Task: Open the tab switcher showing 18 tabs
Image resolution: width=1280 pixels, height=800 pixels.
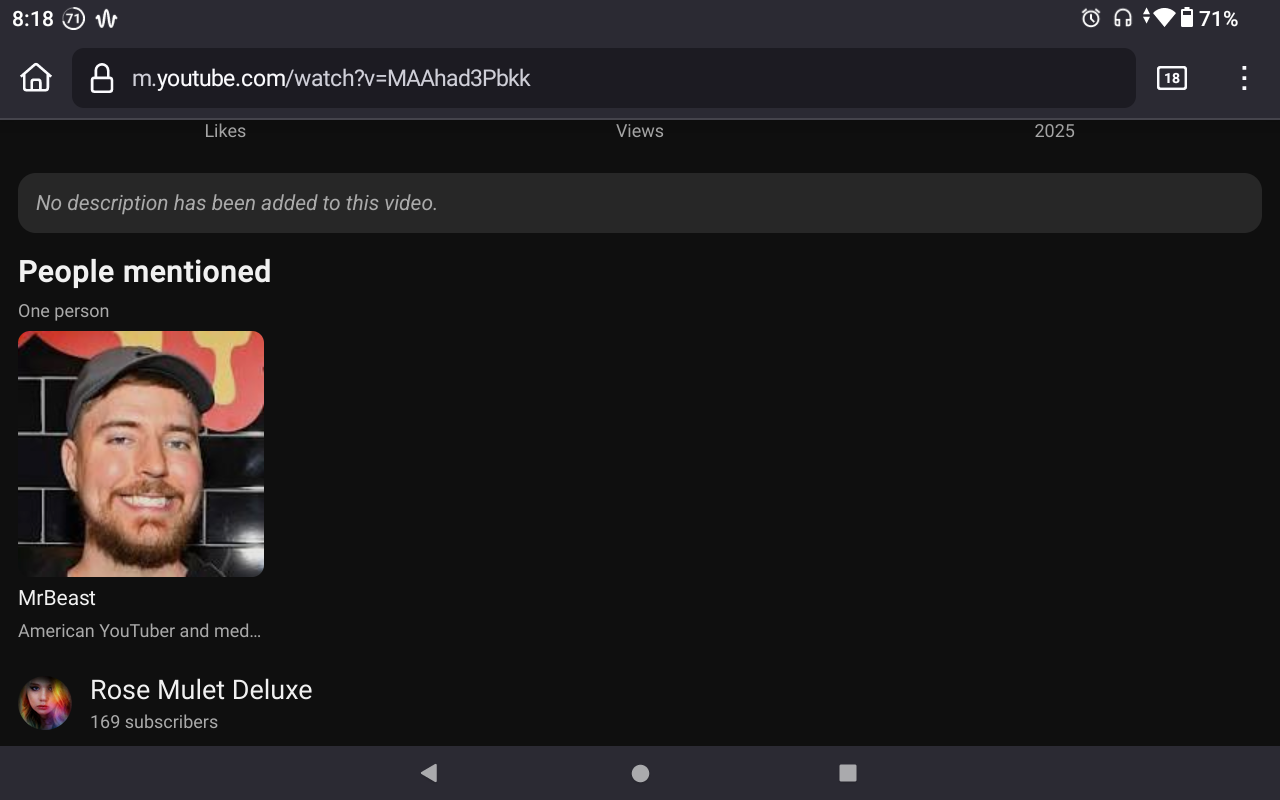Action: pos(1171,78)
